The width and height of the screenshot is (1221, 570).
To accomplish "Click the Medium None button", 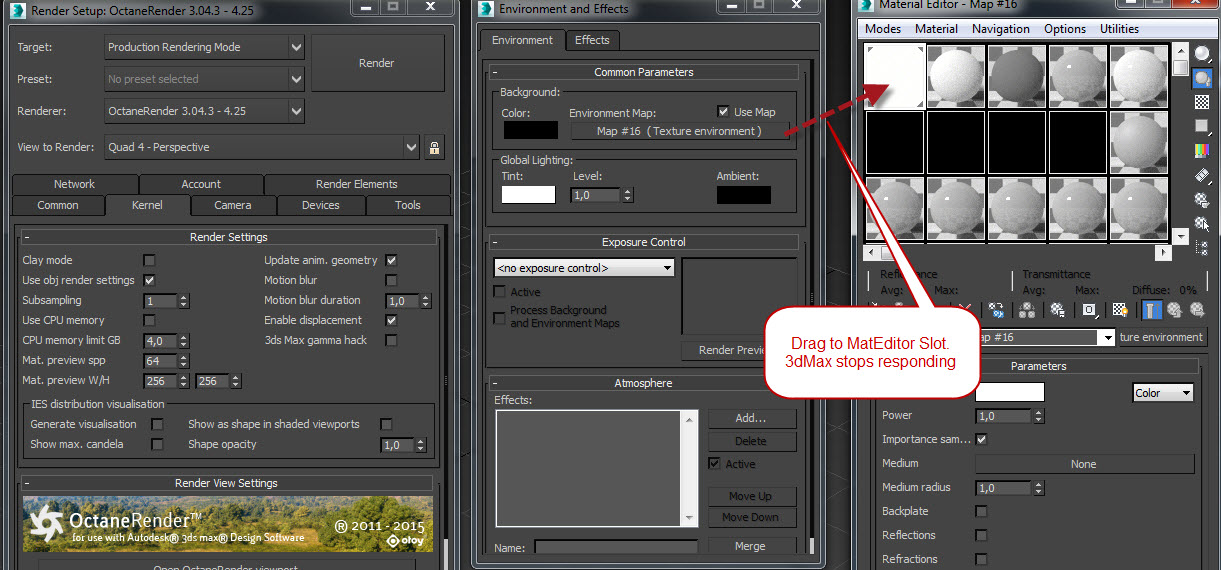I will point(1084,464).
